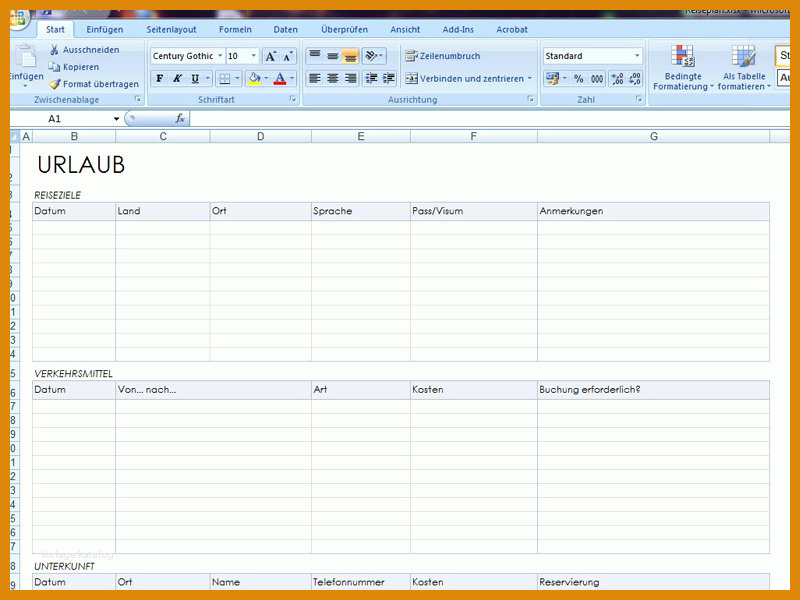Open Verbinden und zentrieren dropdown arrow

(x=530, y=79)
